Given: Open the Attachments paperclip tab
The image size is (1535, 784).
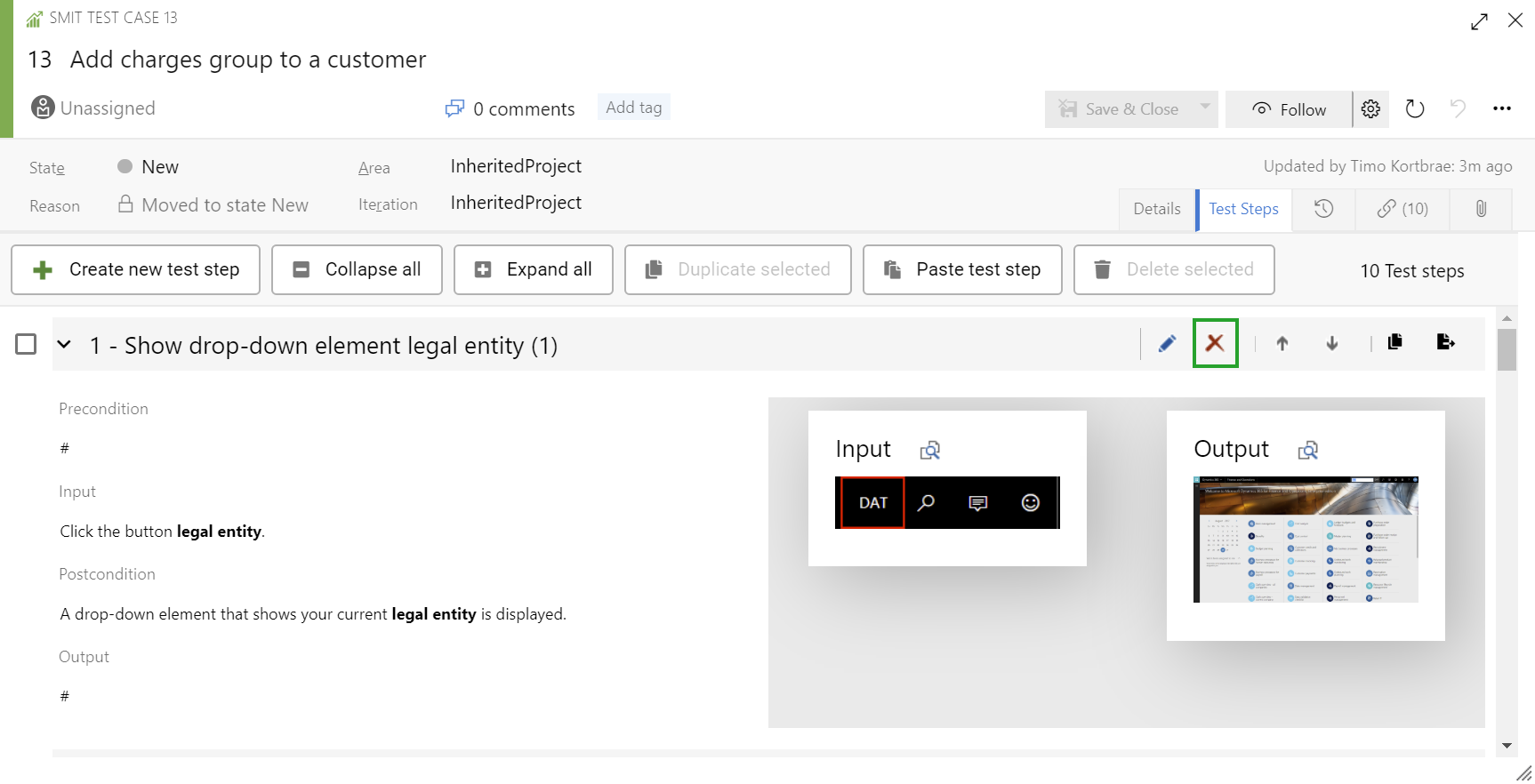Looking at the screenshot, I should point(1481,209).
